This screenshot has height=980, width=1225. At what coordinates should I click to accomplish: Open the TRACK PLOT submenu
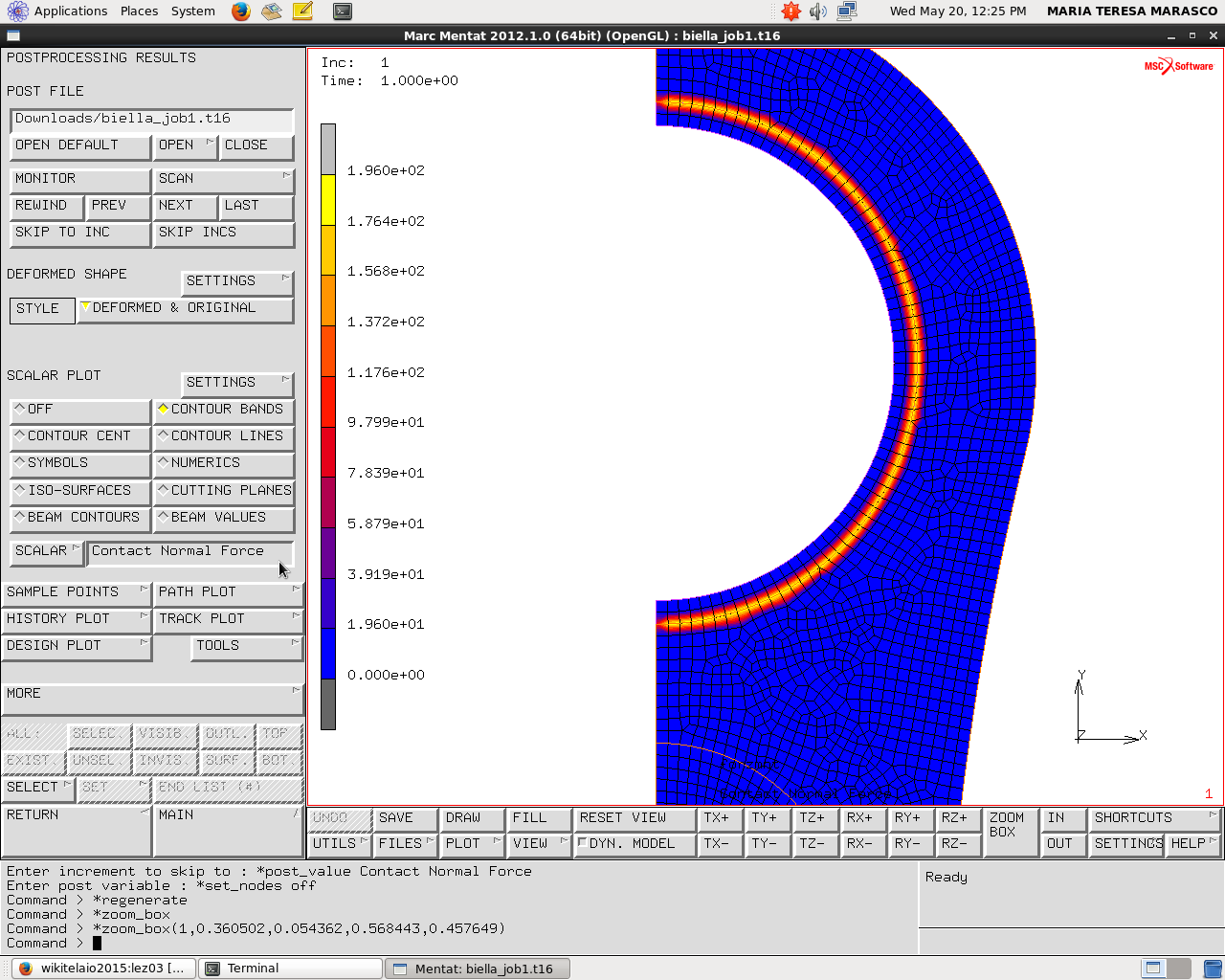click(229, 619)
